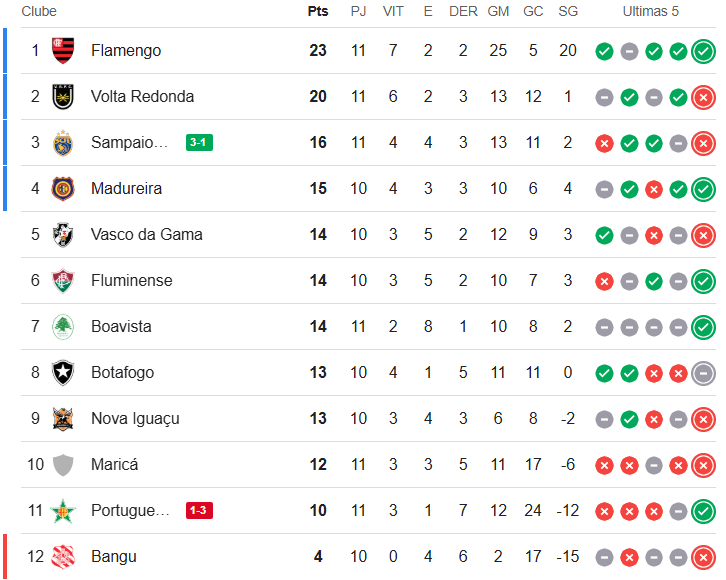Click the Vasco da Gama crest
726x580 pixels.
pyautogui.click(x=63, y=234)
